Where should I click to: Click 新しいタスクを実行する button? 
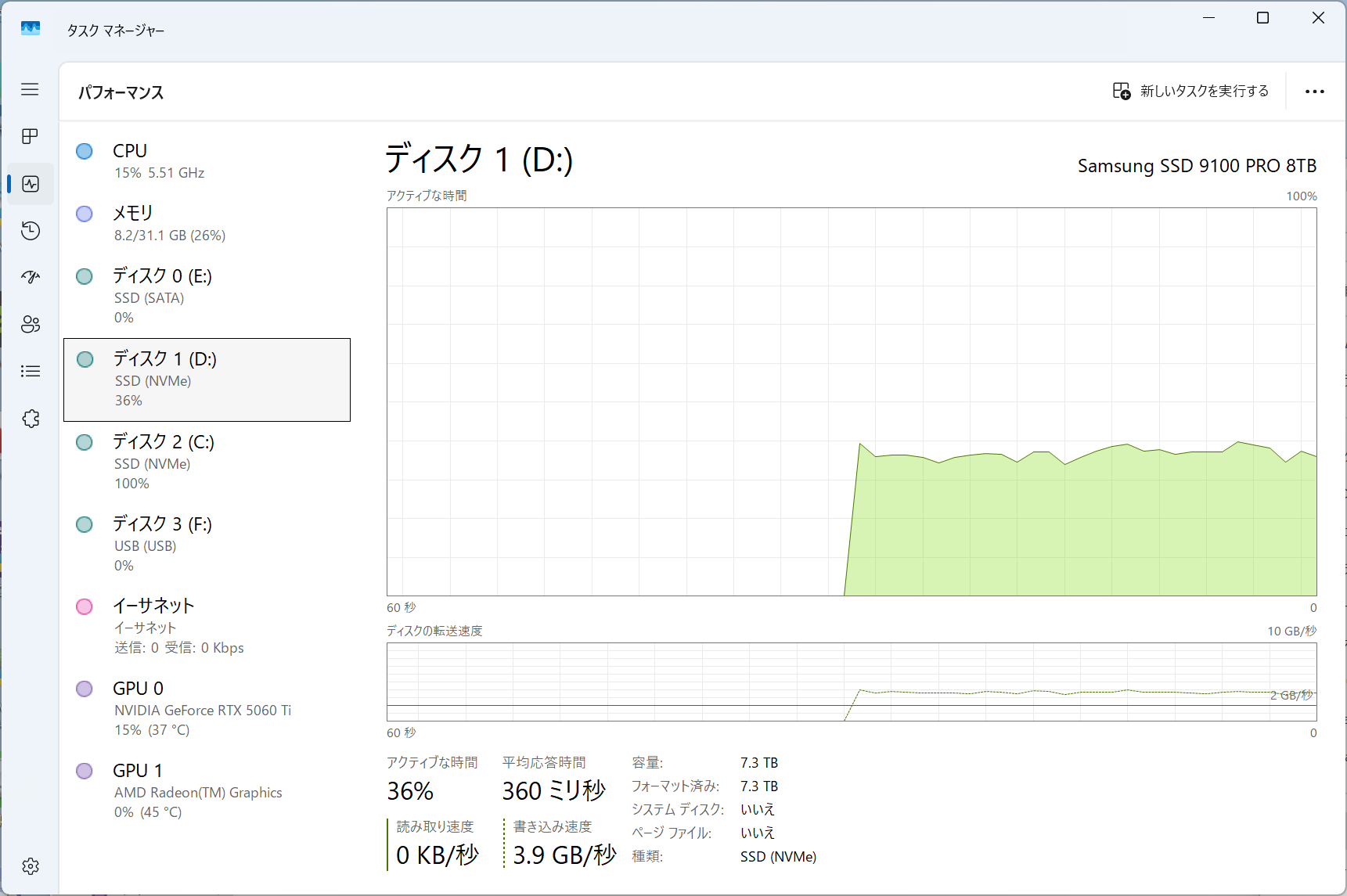pos(1190,92)
